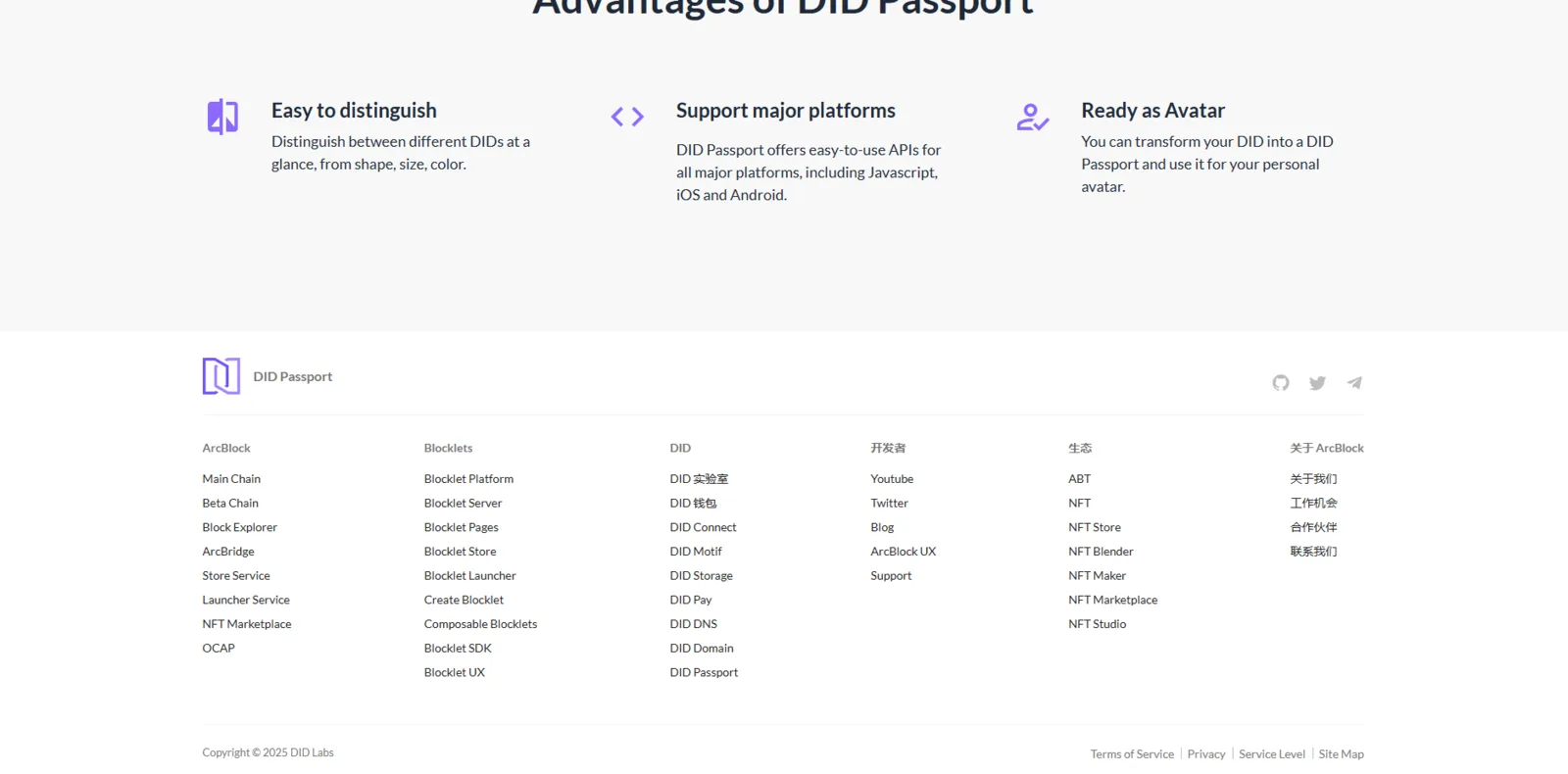The image size is (1568, 774).
Task: Click the NFT link under 生态
Action: (x=1079, y=504)
